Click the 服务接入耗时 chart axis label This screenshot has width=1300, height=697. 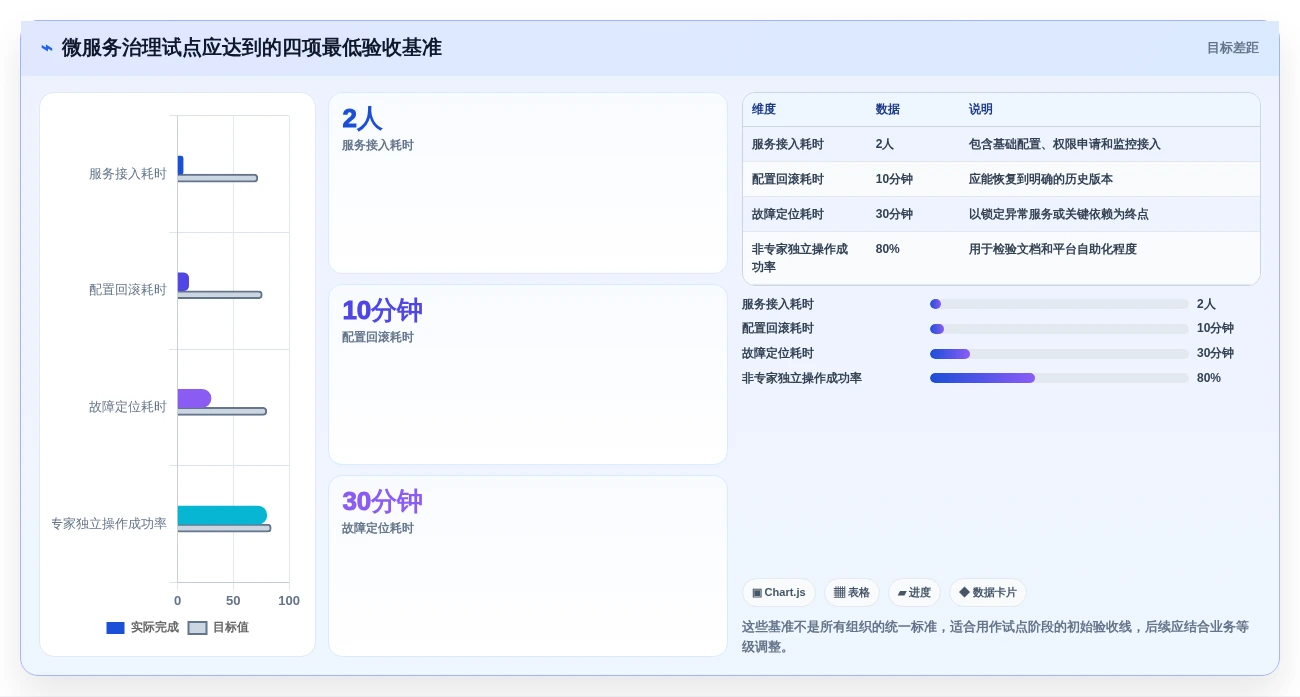coord(128,174)
